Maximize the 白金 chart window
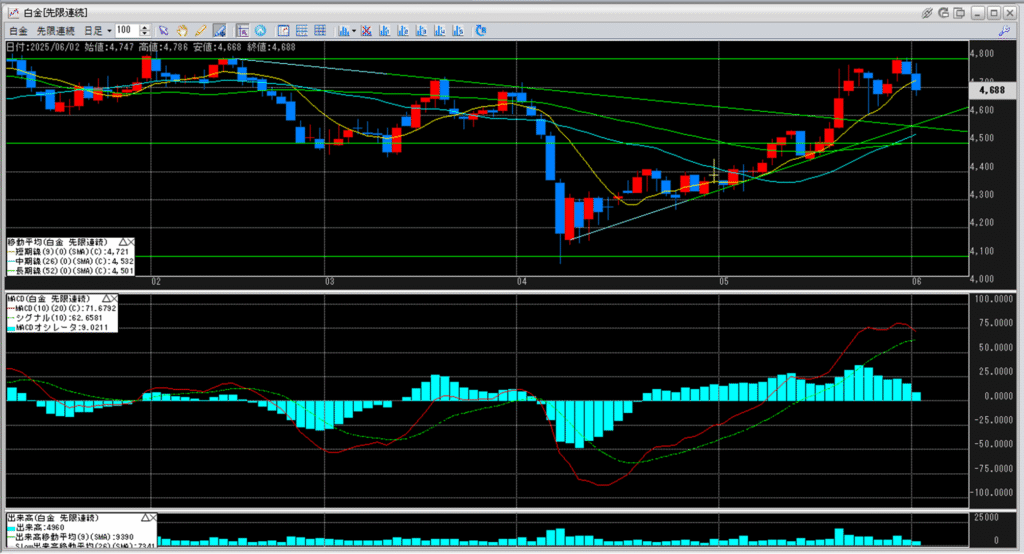This screenshot has width=1024, height=554. (x=993, y=12)
